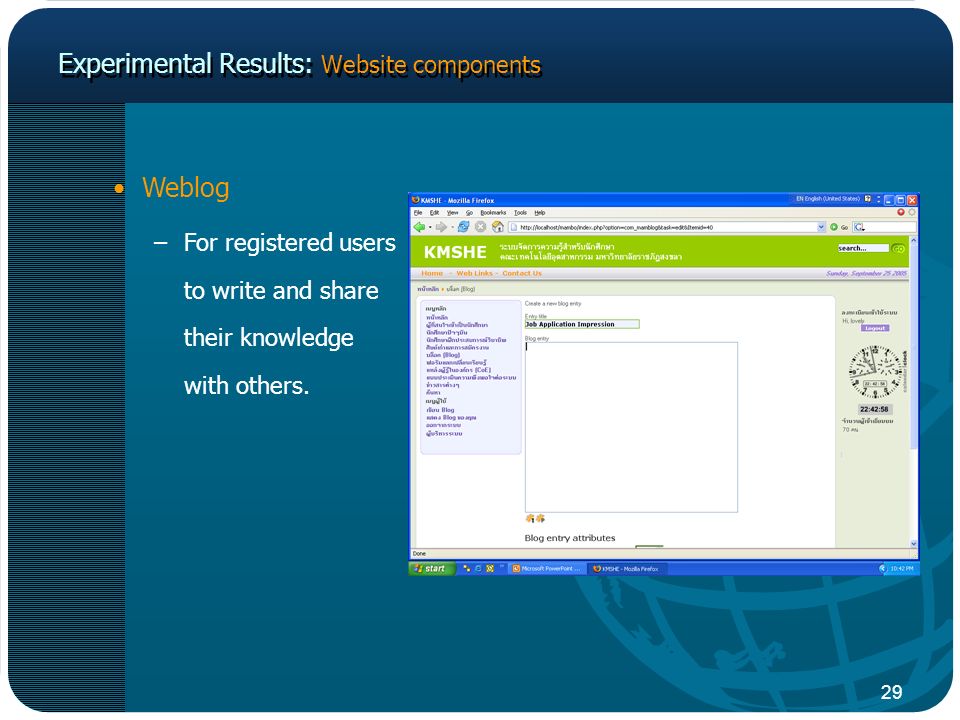
Task: Click the 10:42 PM taskbar clock
Action: pos(901,569)
